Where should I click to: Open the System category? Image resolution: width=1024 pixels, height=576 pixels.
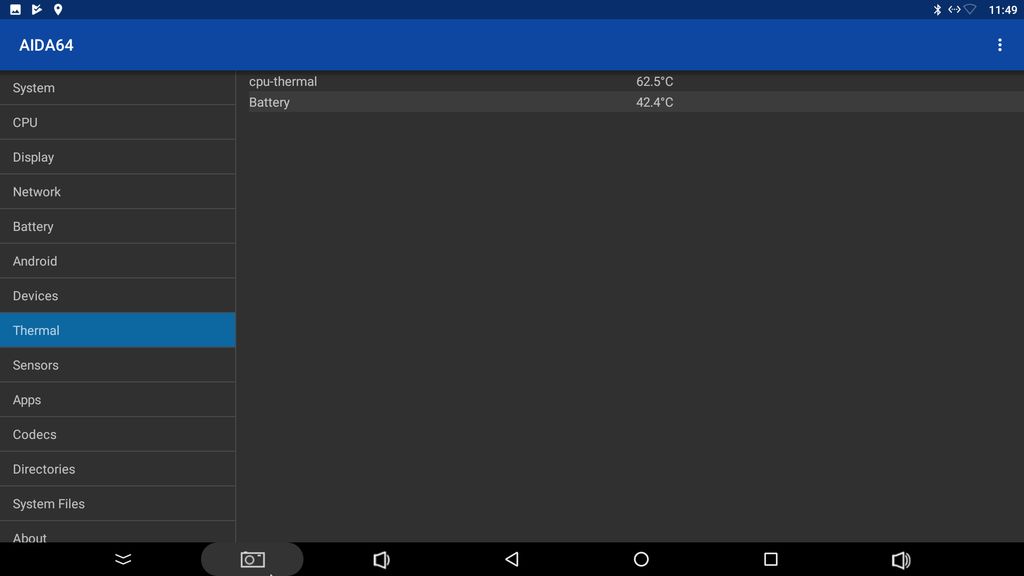click(117, 88)
